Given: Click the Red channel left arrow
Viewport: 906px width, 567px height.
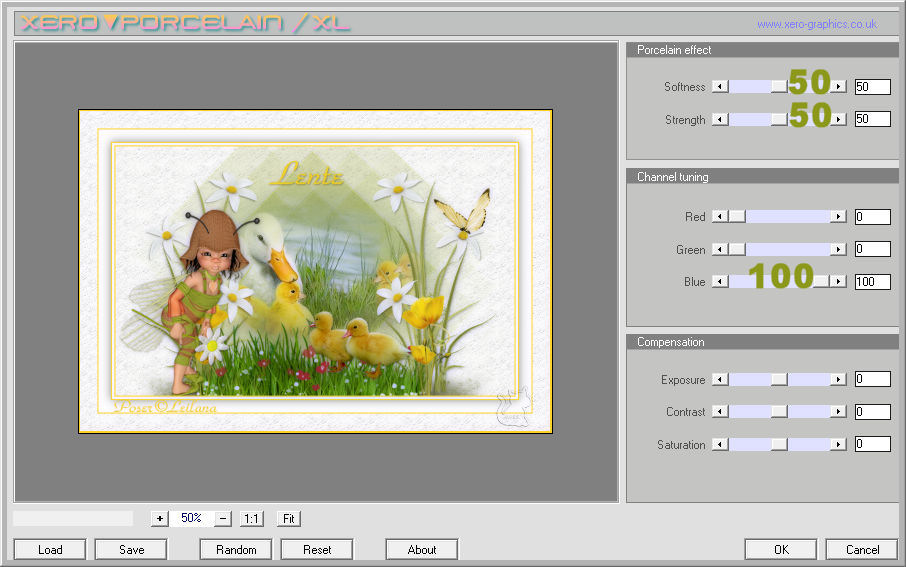Looking at the screenshot, I should click(x=720, y=217).
